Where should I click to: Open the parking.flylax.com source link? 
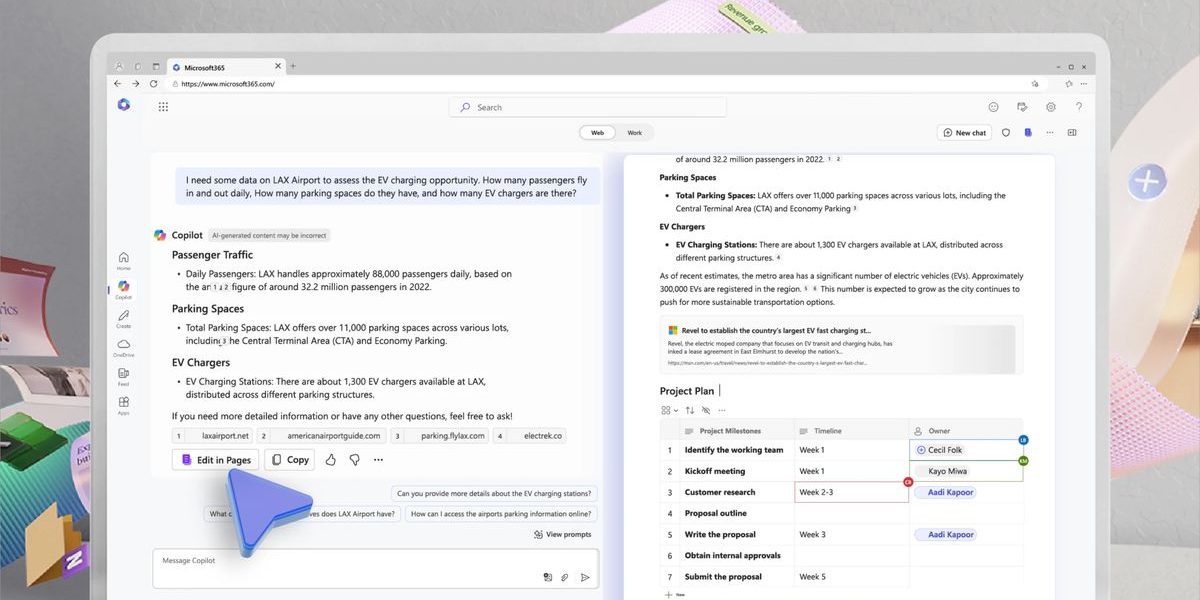[x=440, y=436]
